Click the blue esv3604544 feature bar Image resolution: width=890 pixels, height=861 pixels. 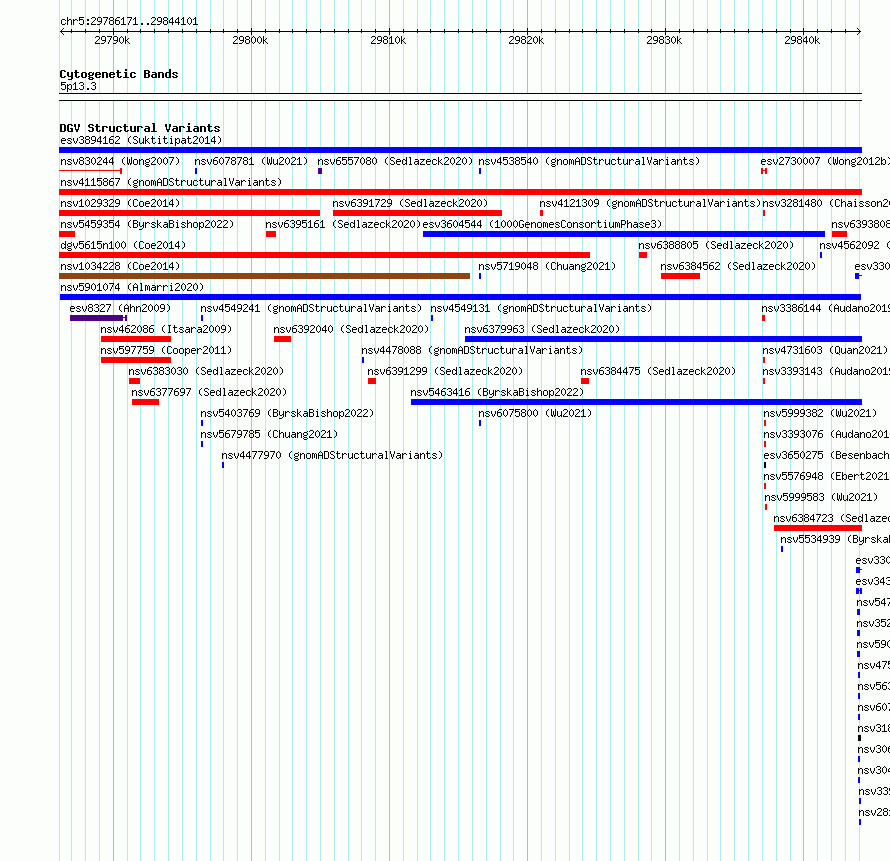pos(624,234)
